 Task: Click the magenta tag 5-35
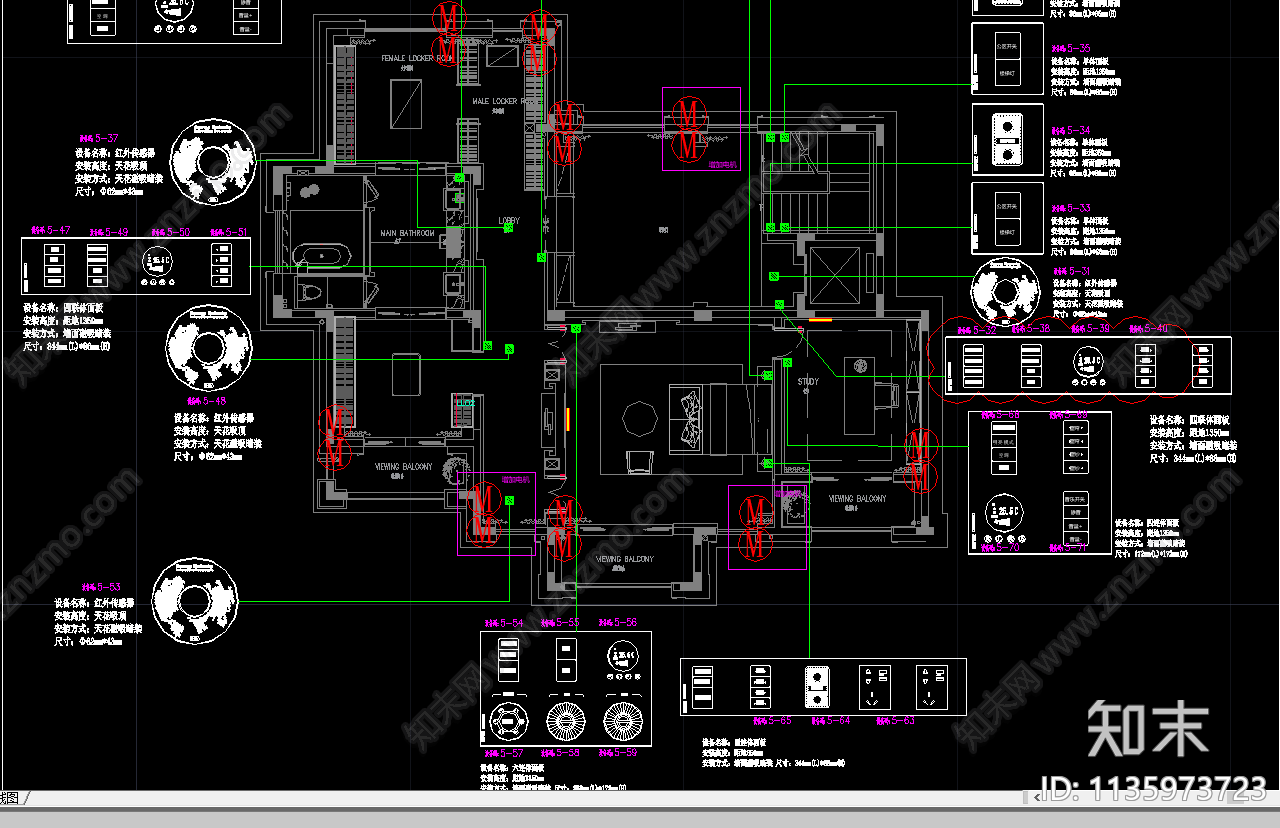click(1071, 48)
